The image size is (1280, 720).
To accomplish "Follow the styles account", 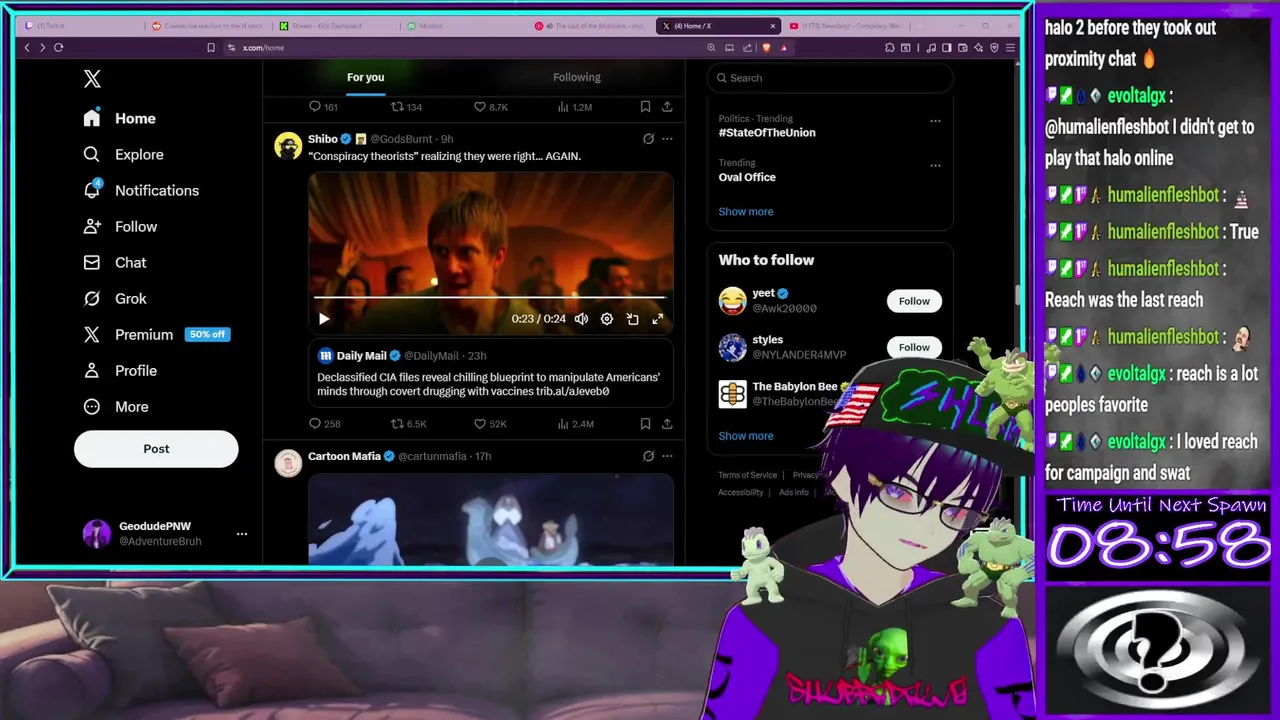I will pos(914,347).
